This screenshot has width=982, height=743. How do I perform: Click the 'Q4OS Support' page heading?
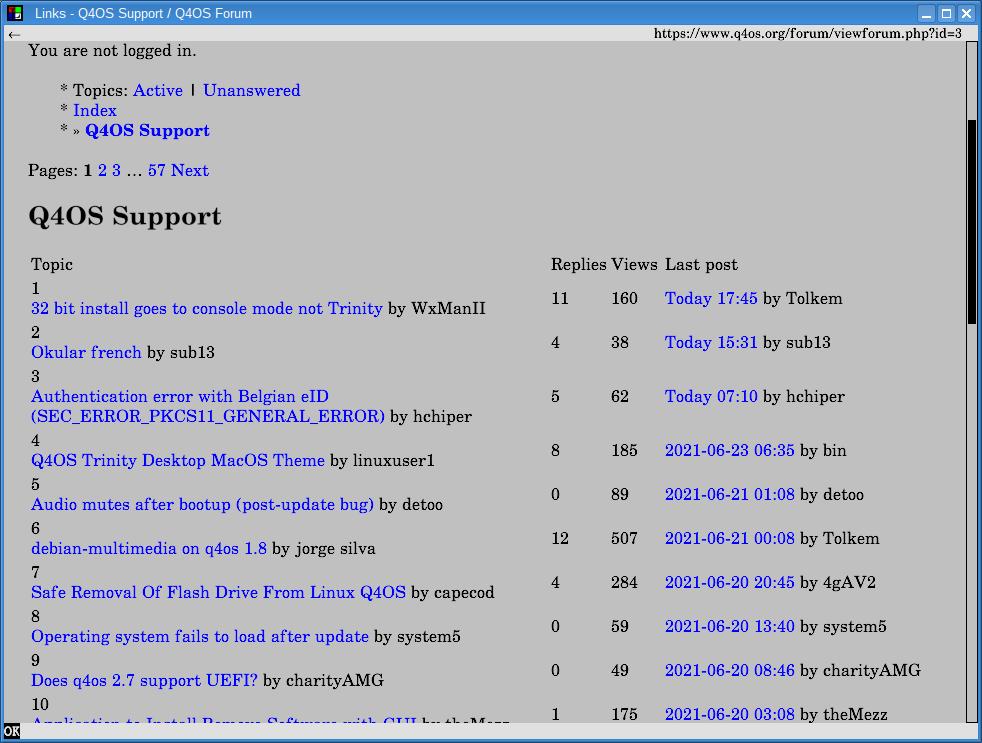pyautogui.click(x=125, y=216)
